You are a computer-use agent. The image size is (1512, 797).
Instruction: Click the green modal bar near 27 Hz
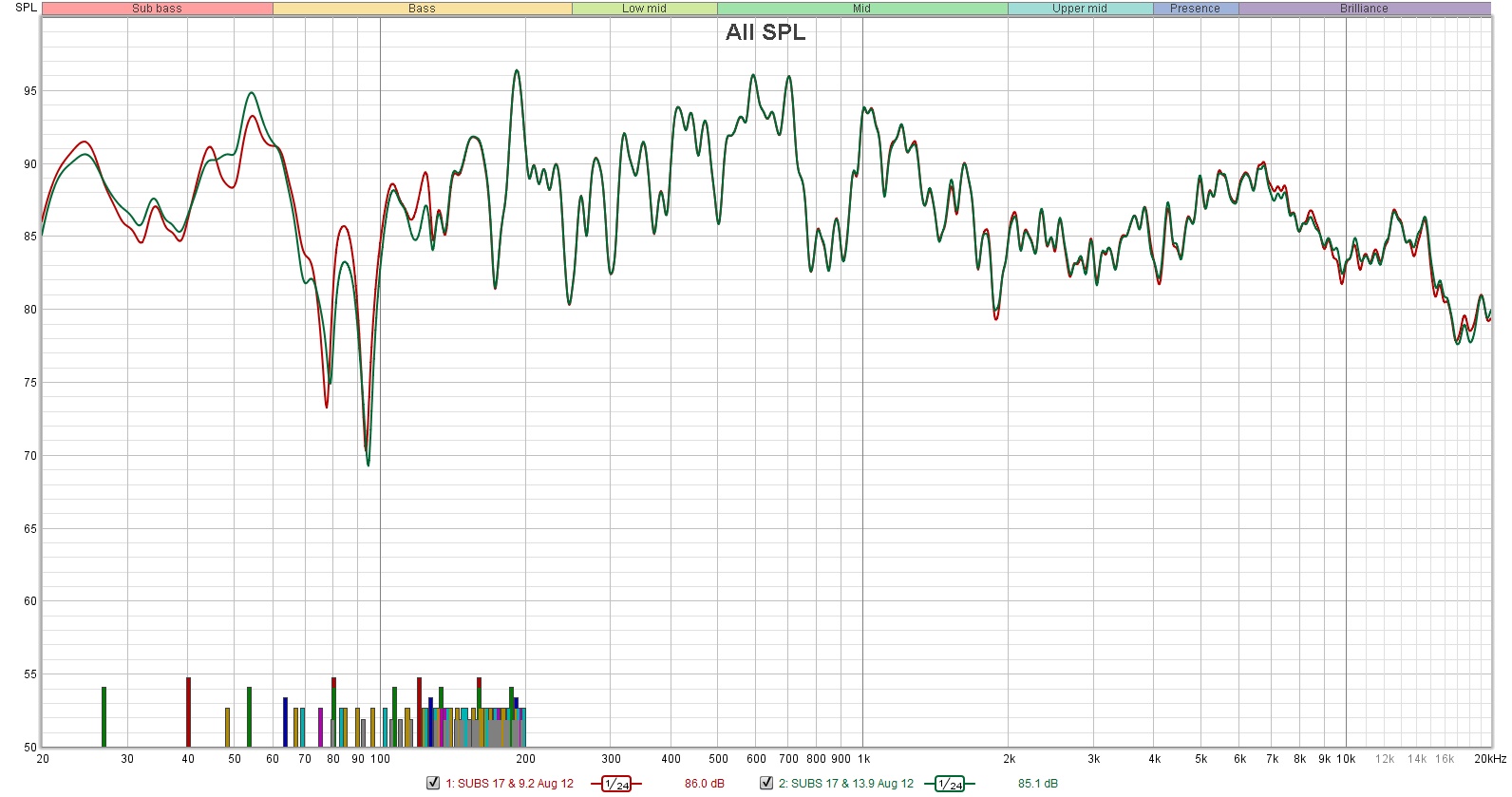pyautogui.click(x=104, y=717)
